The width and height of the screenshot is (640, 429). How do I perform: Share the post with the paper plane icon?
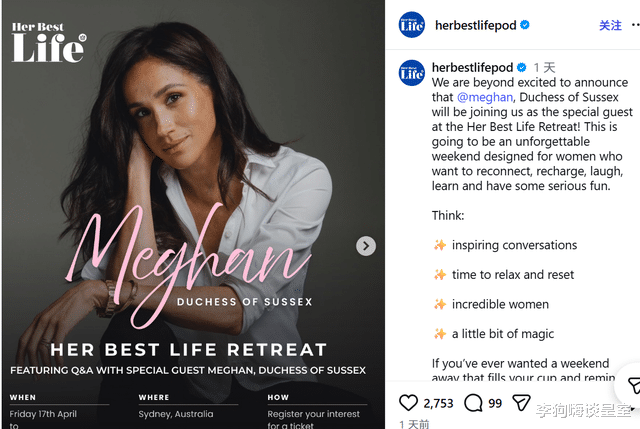point(521,403)
